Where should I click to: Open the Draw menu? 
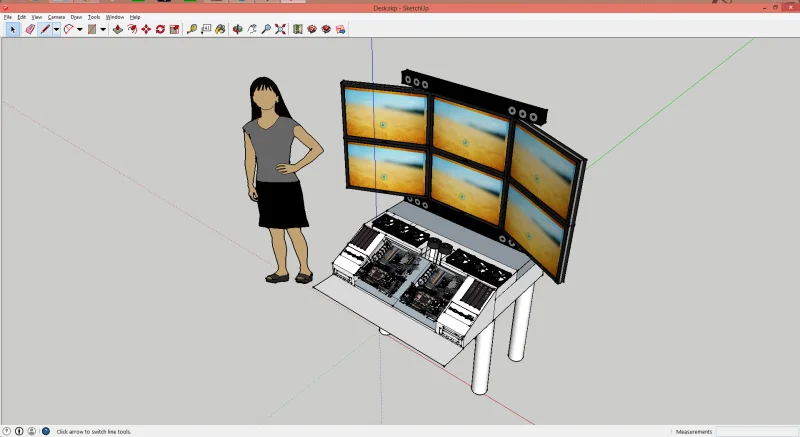tap(77, 17)
